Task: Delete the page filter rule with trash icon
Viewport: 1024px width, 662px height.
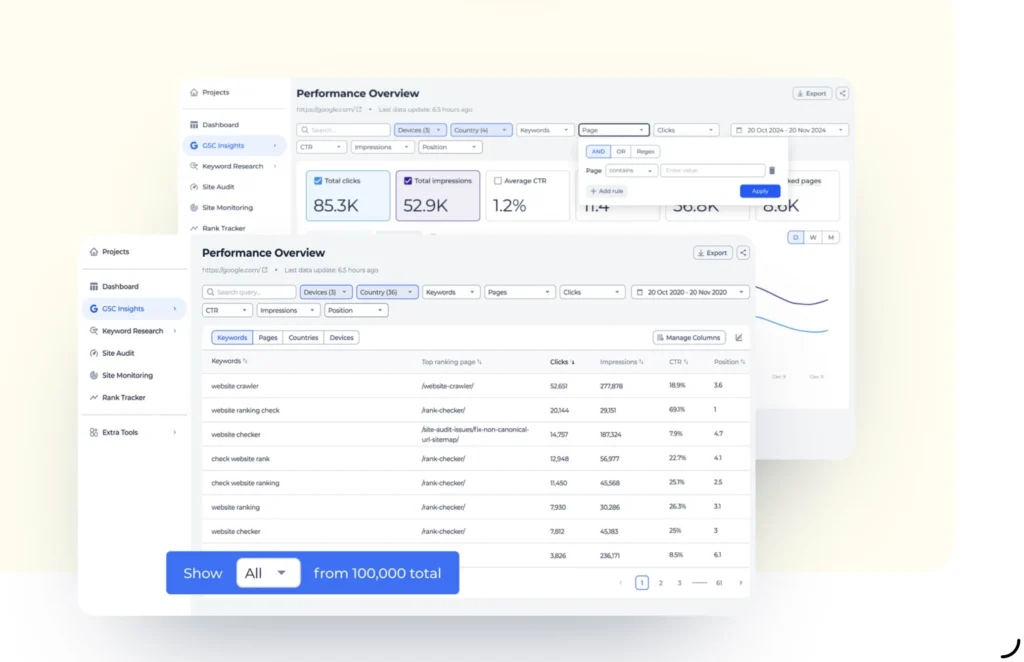Action: click(772, 171)
